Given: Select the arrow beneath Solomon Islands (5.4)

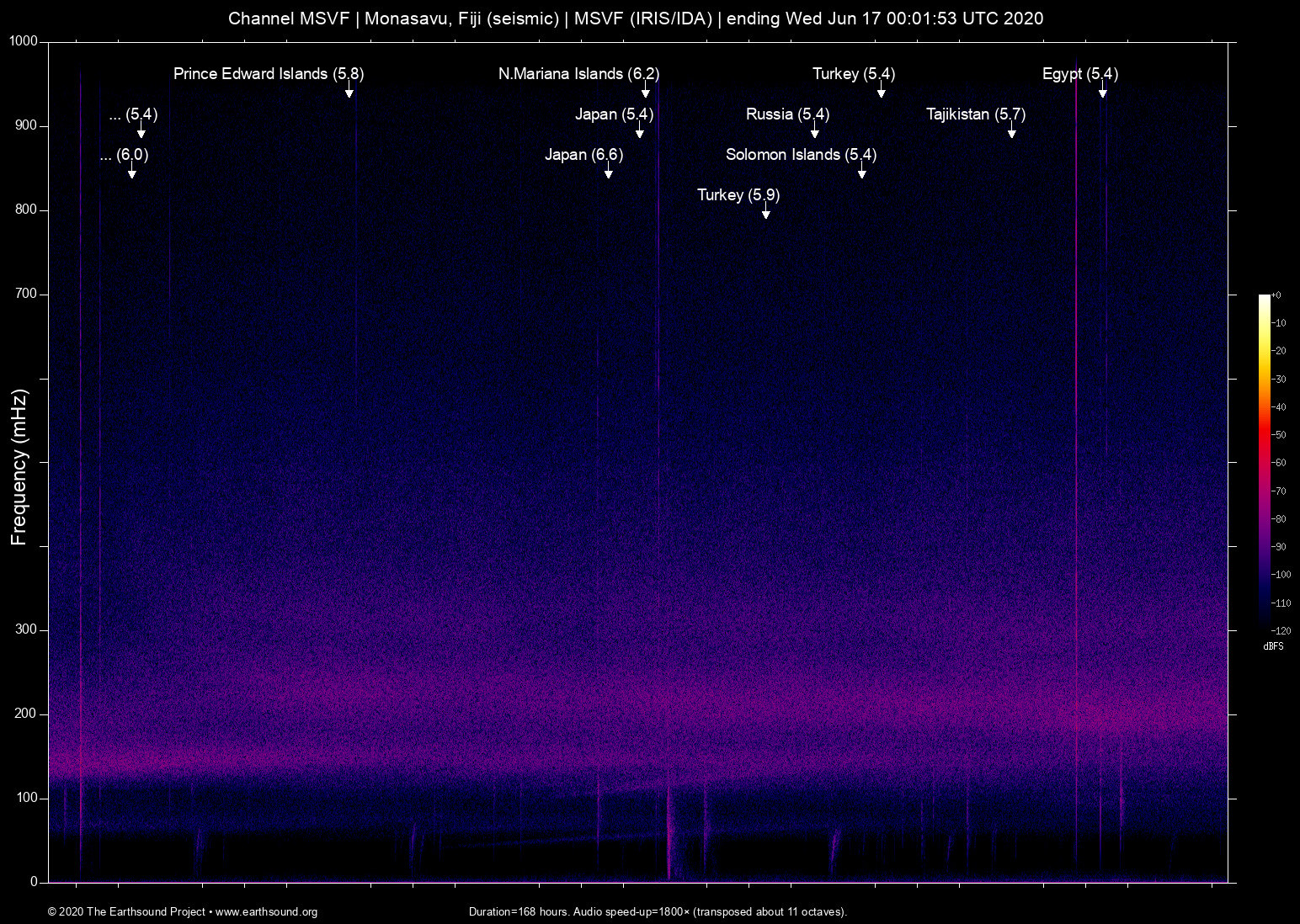Looking at the screenshot, I should point(861,172).
